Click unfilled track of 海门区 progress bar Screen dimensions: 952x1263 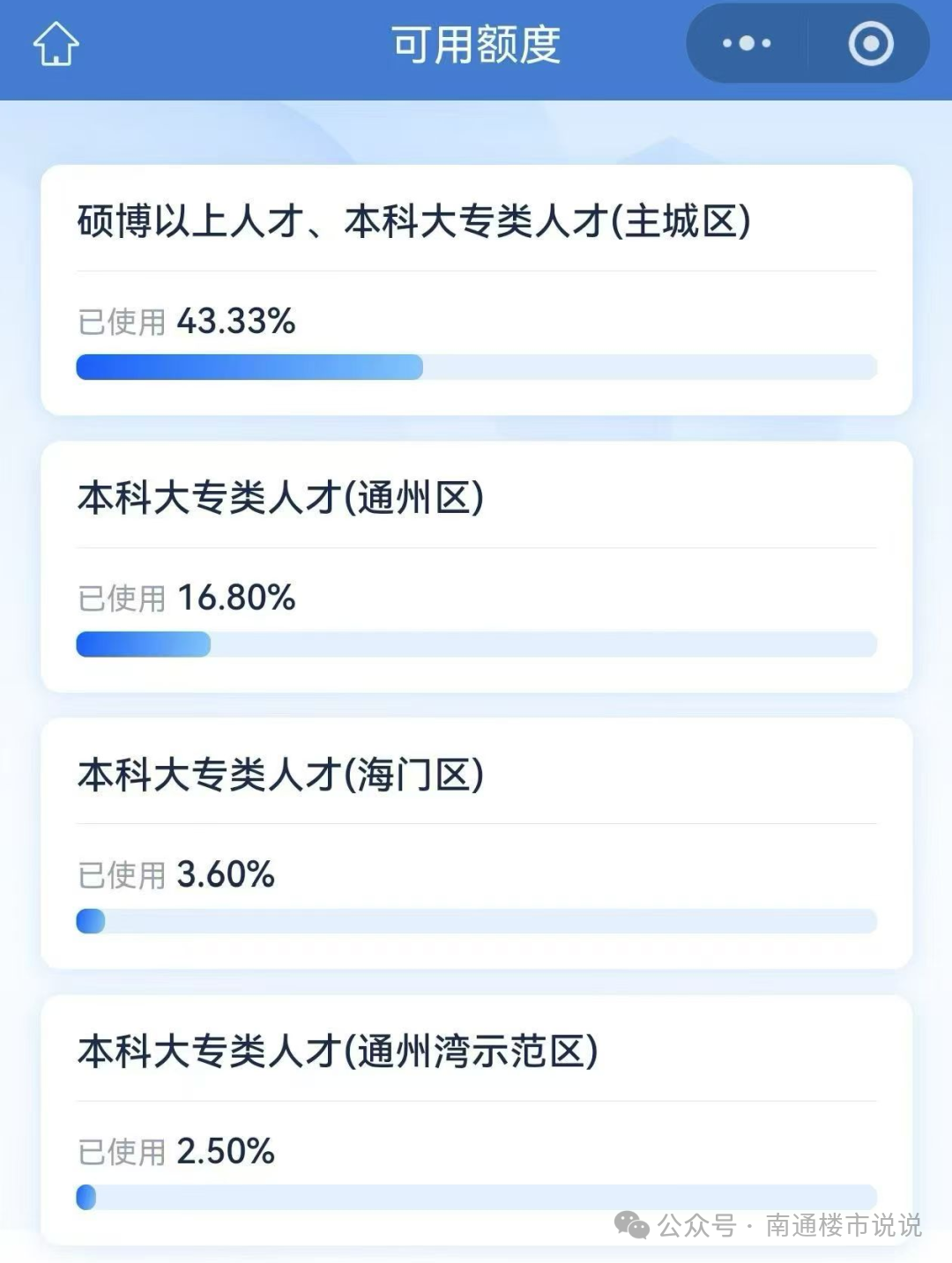click(x=490, y=921)
